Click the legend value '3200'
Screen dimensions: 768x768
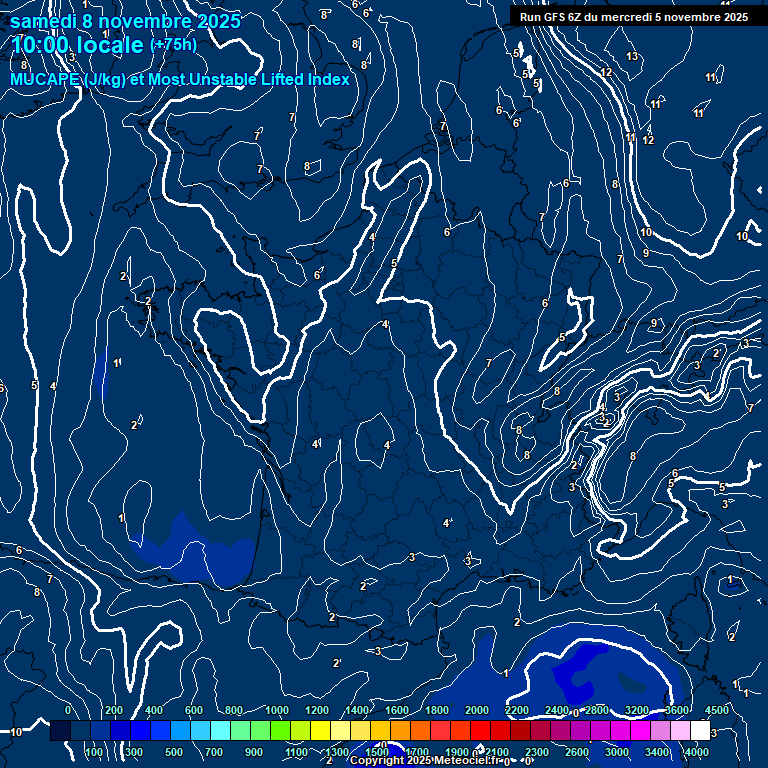click(637, 710)
